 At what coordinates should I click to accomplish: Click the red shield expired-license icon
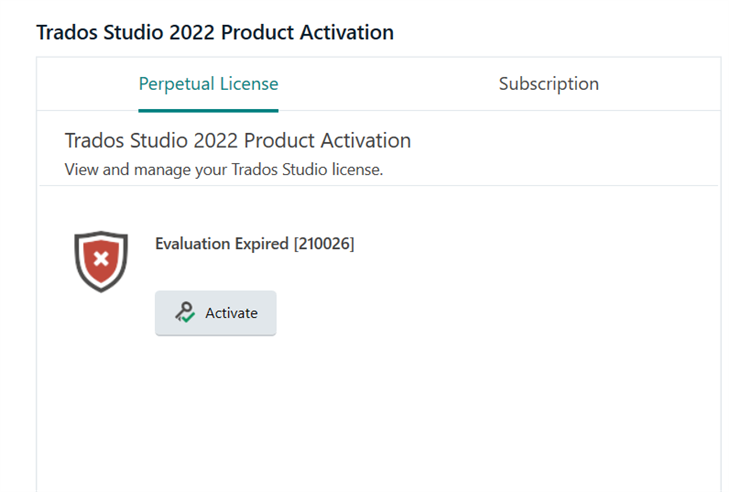point(101,261)
